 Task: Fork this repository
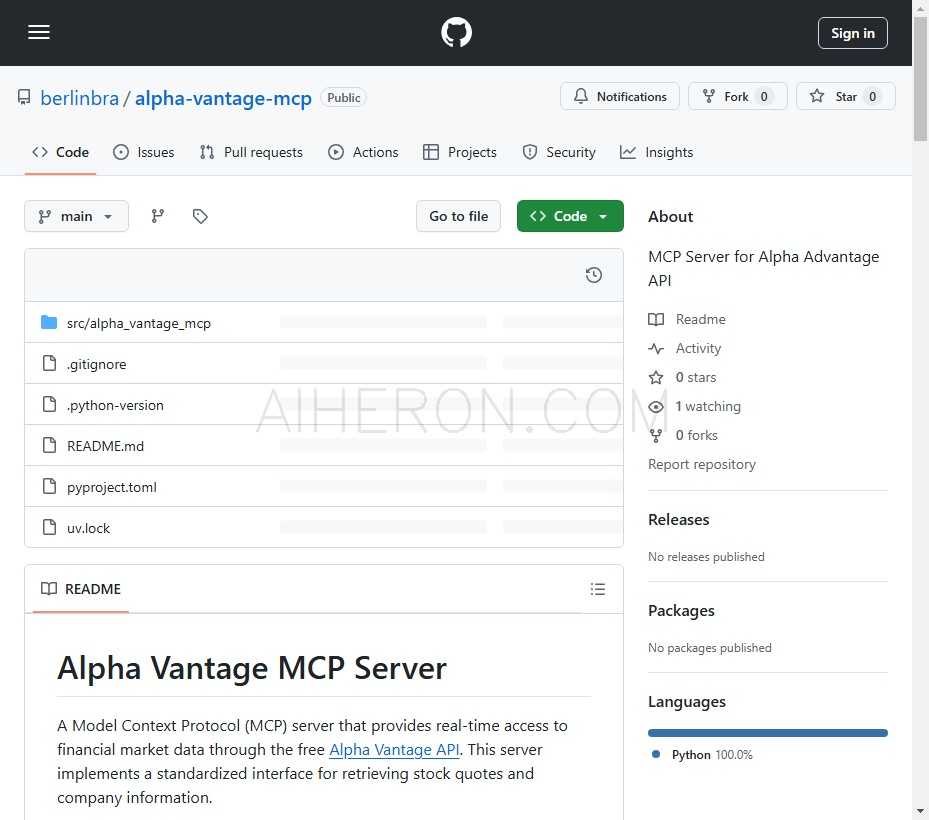tap(737, 96)
